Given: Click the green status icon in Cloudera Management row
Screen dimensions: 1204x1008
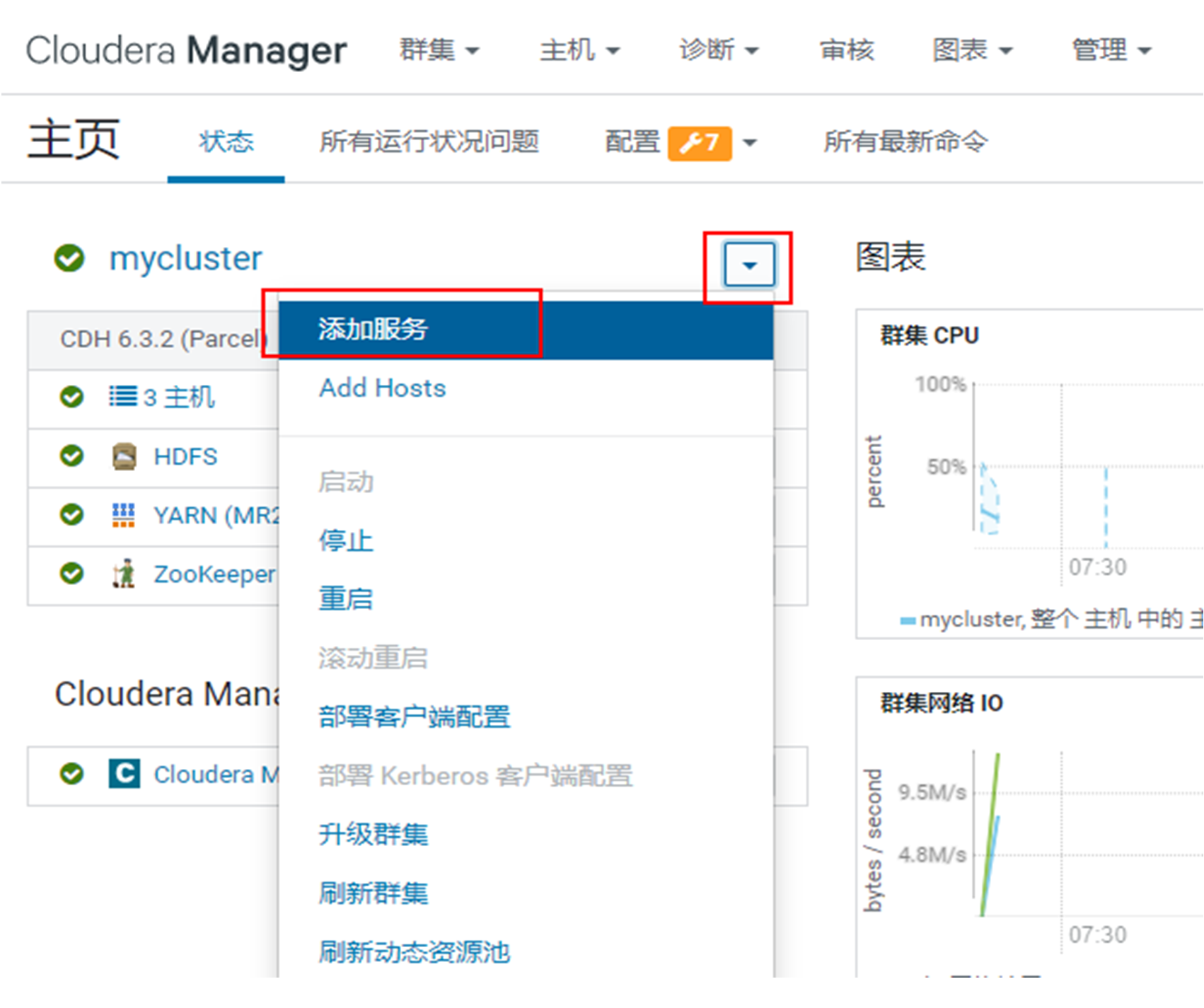Looking at the screenshot, I should tap(71, 774).
